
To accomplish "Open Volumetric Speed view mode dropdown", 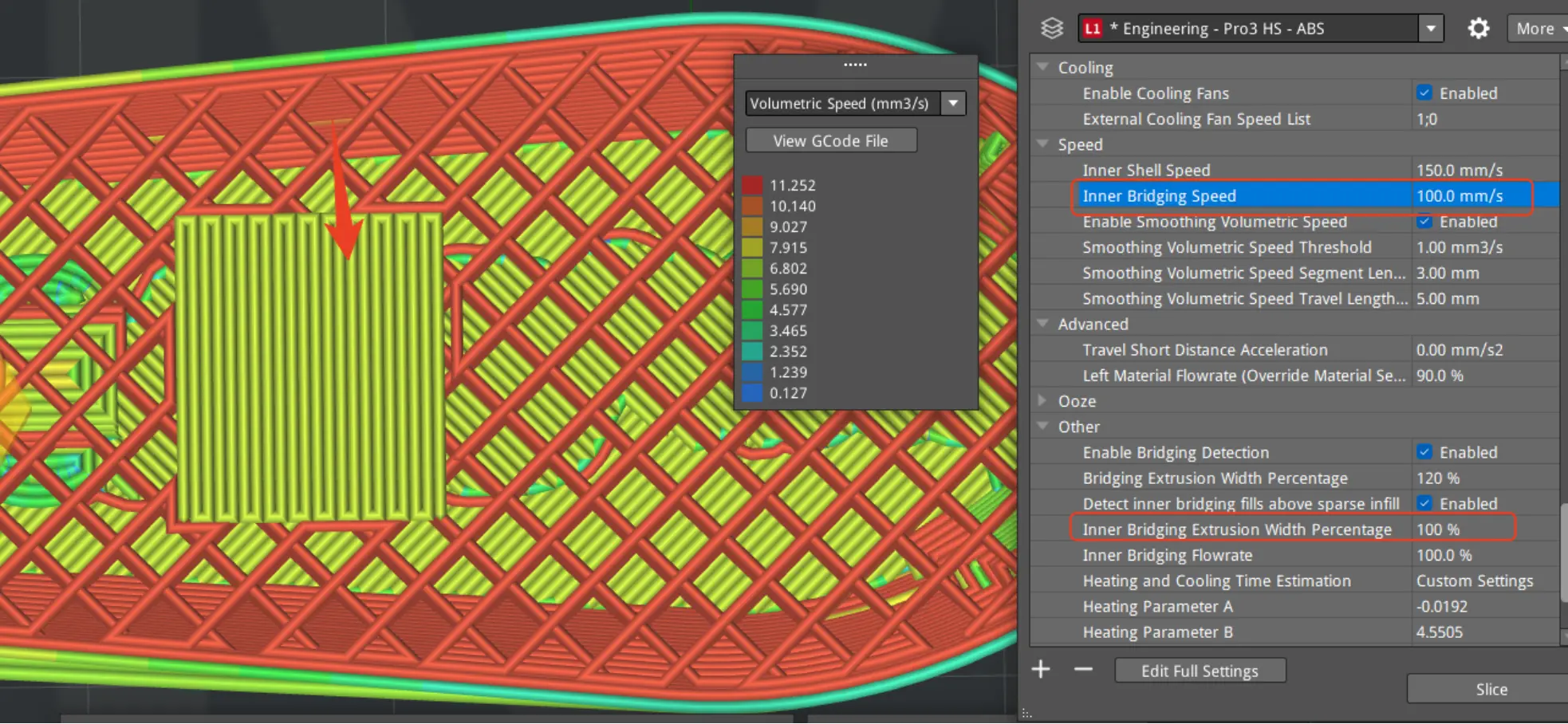I will 953,103.
